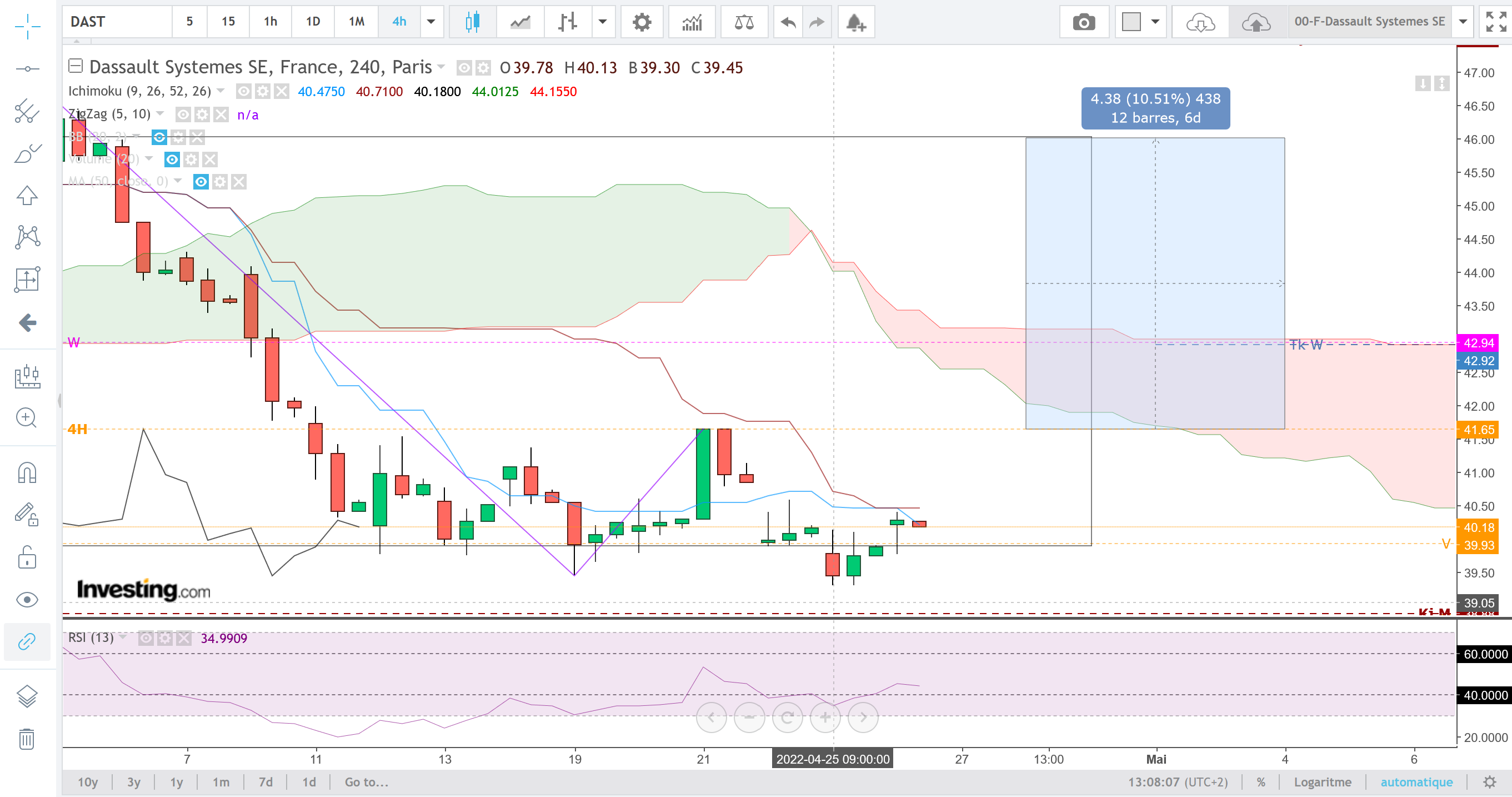The image size is (1512, 797).
Task: Switch to the 1D timeframe
Action: (x=313, y=22)
